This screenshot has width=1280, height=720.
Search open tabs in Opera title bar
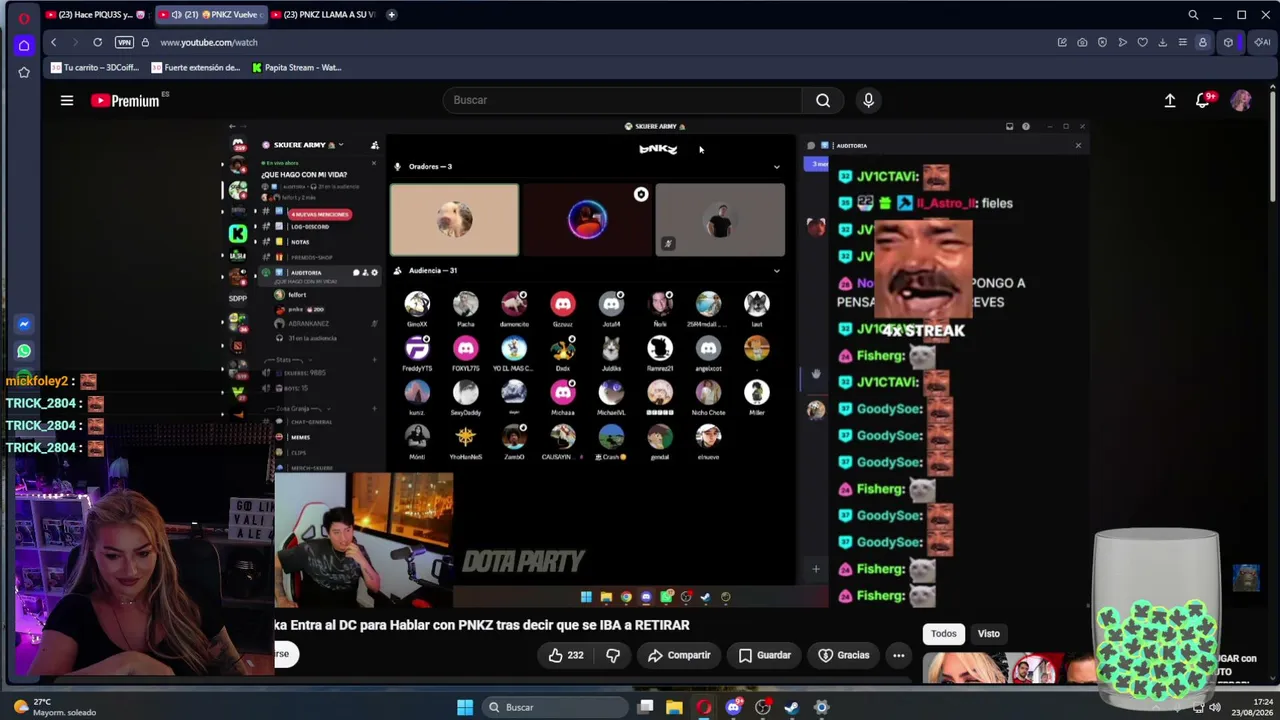click(x=1193, y=15)
